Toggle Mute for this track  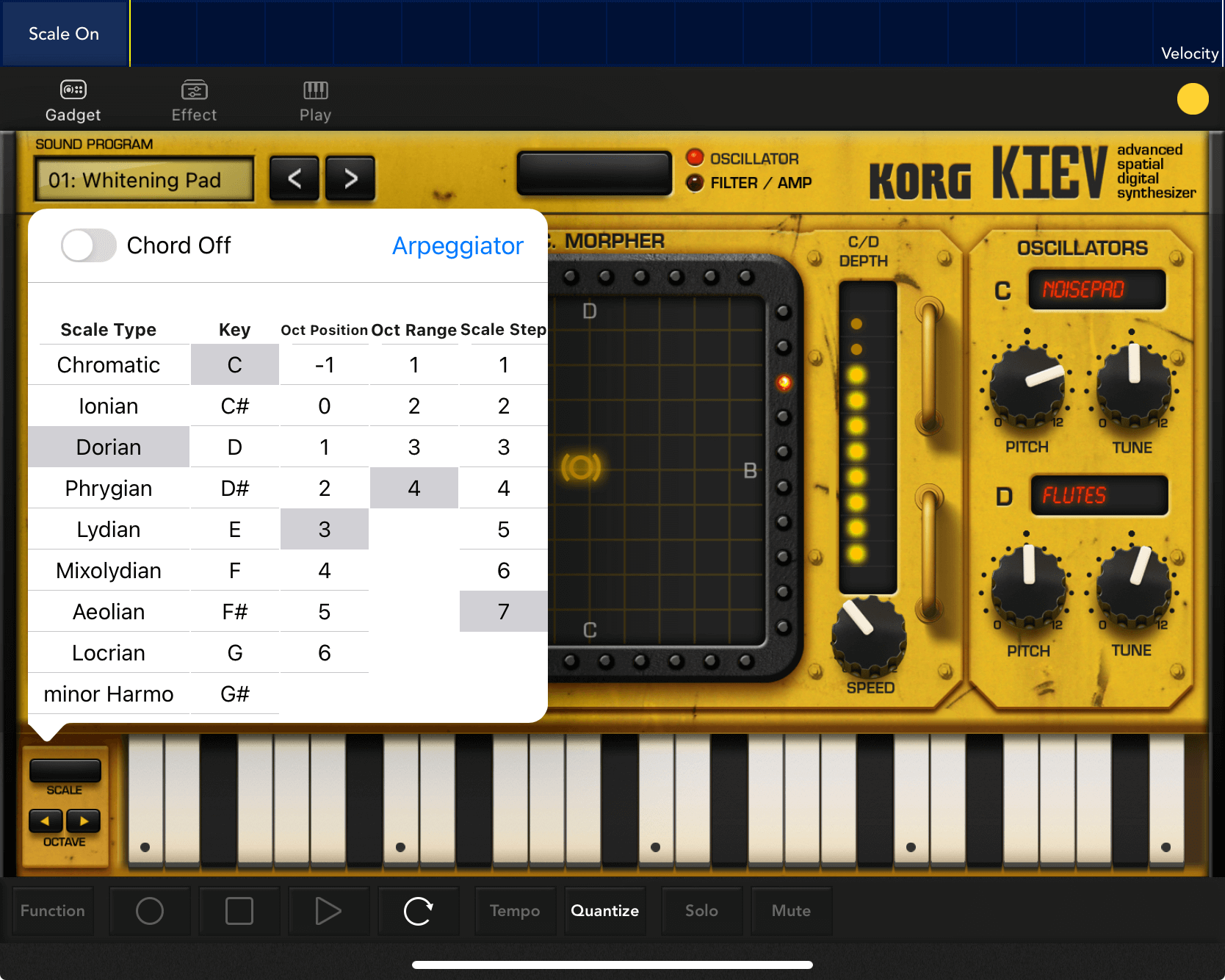tap(792, 911)
